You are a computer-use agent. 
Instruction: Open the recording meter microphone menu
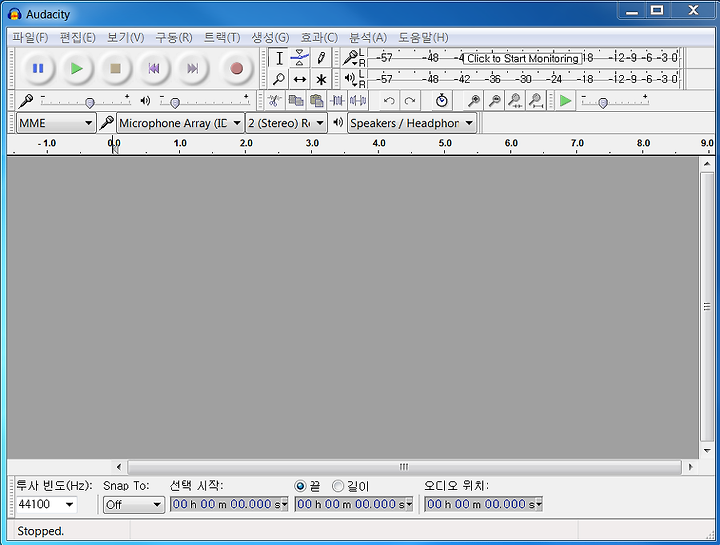[350, 58]
